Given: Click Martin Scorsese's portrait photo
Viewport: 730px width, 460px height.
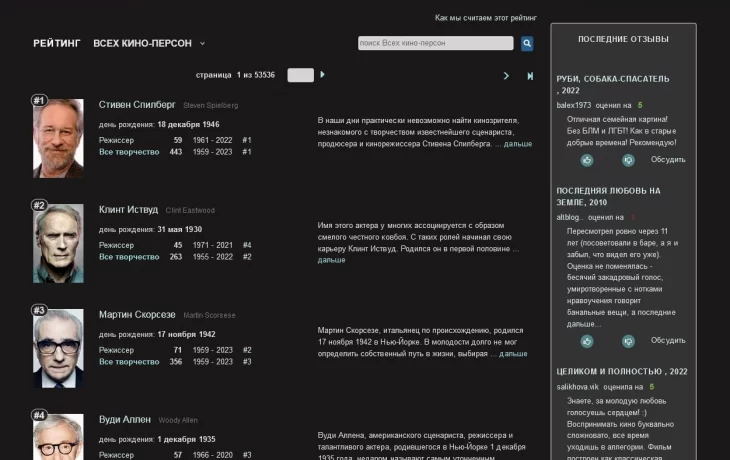Looking at the screenshot, I should [x=58, y=348].
